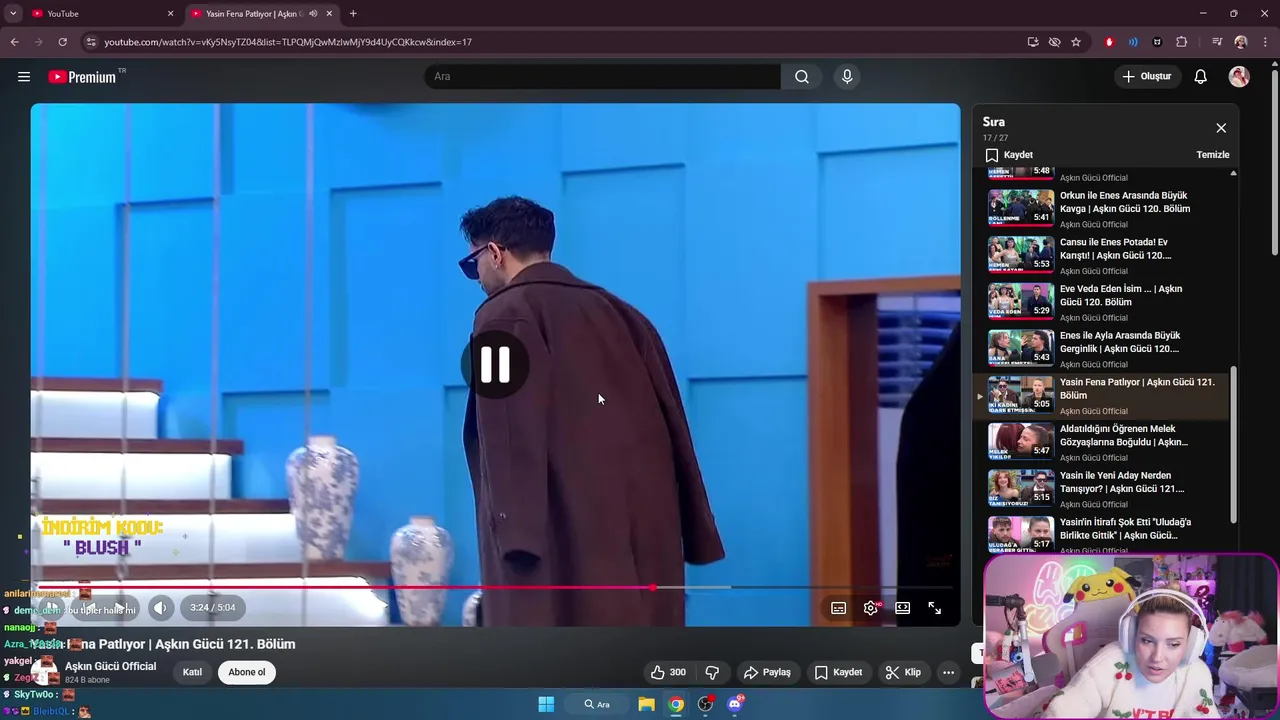Image resolution: width=1280 pixels, height=720 pixels.
Task: Click the Oluştur create button
Action: pyautogui.click(x=1146, y=76)
